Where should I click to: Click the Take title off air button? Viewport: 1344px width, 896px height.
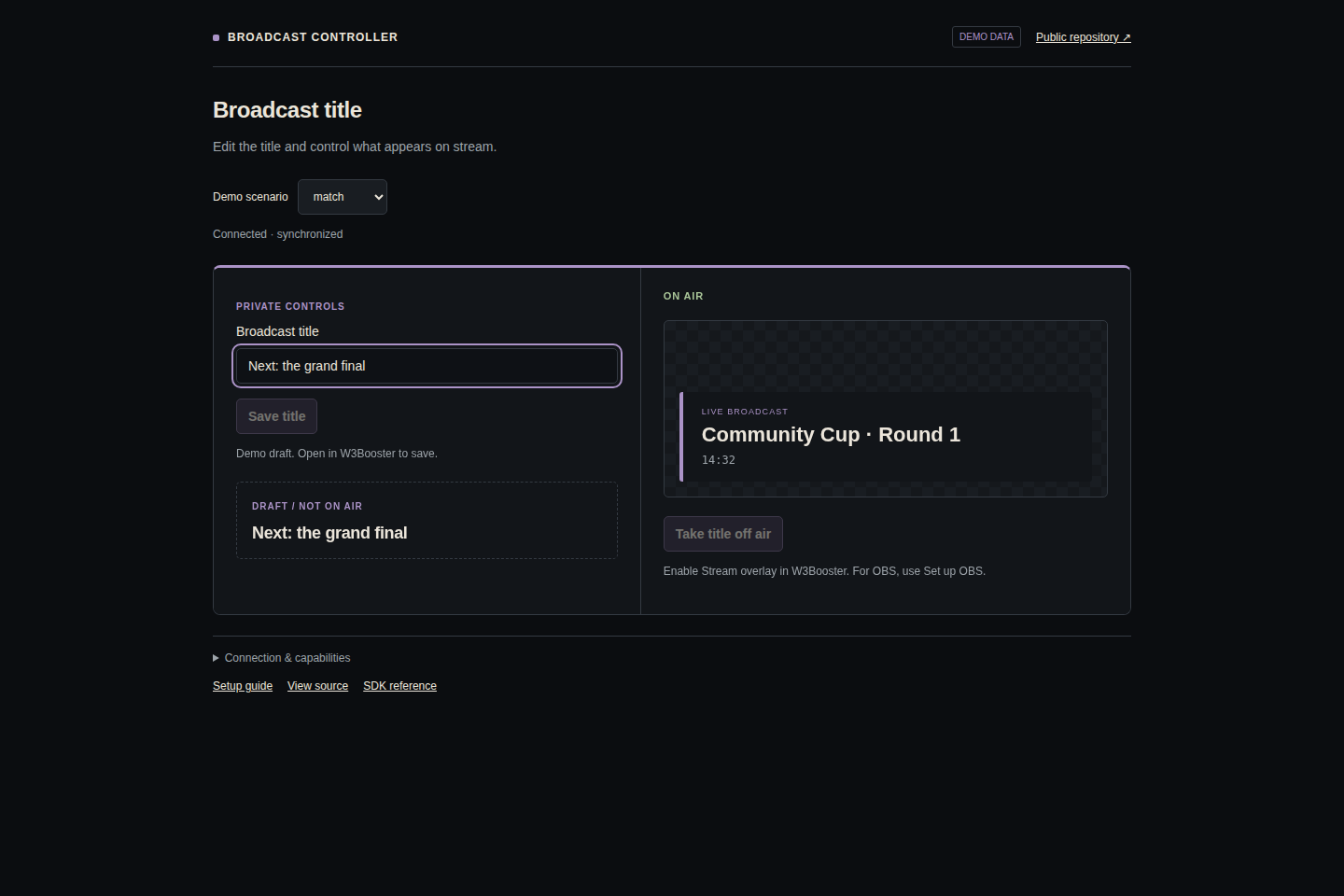coord(722,534)
